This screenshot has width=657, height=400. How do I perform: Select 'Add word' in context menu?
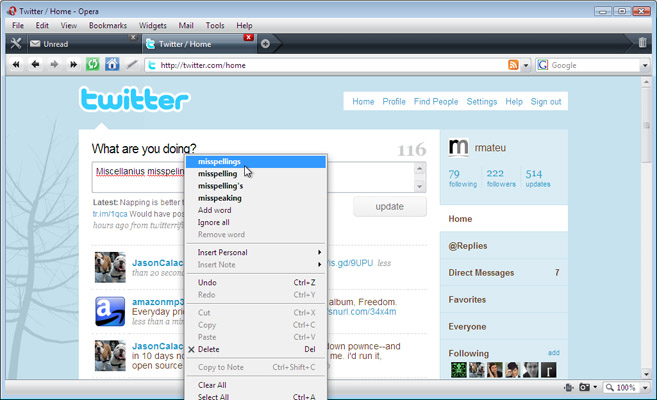pos(214,210)
